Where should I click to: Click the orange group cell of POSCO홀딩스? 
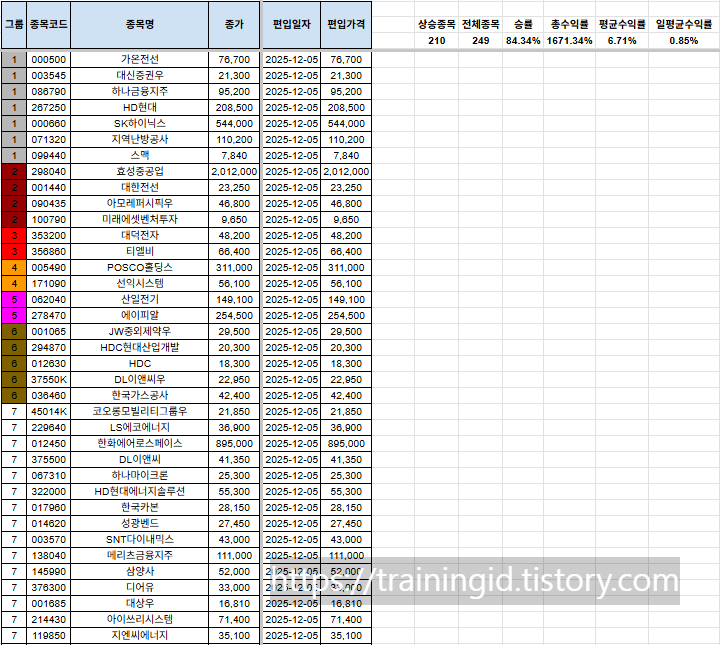14,268
